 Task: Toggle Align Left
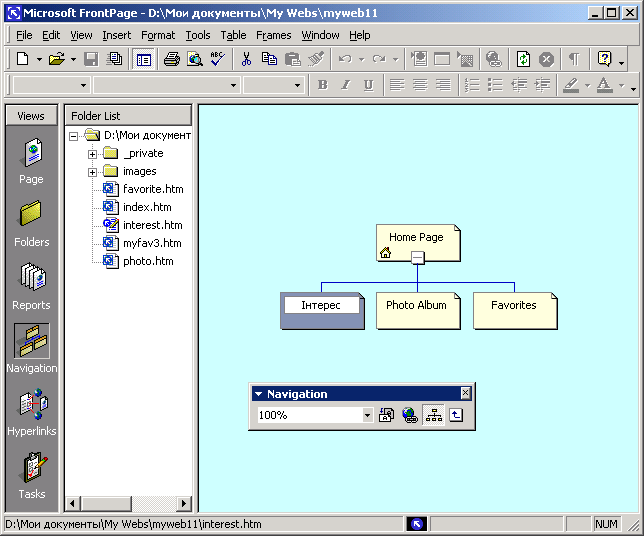pyautogui.click(x=397, y=85)
